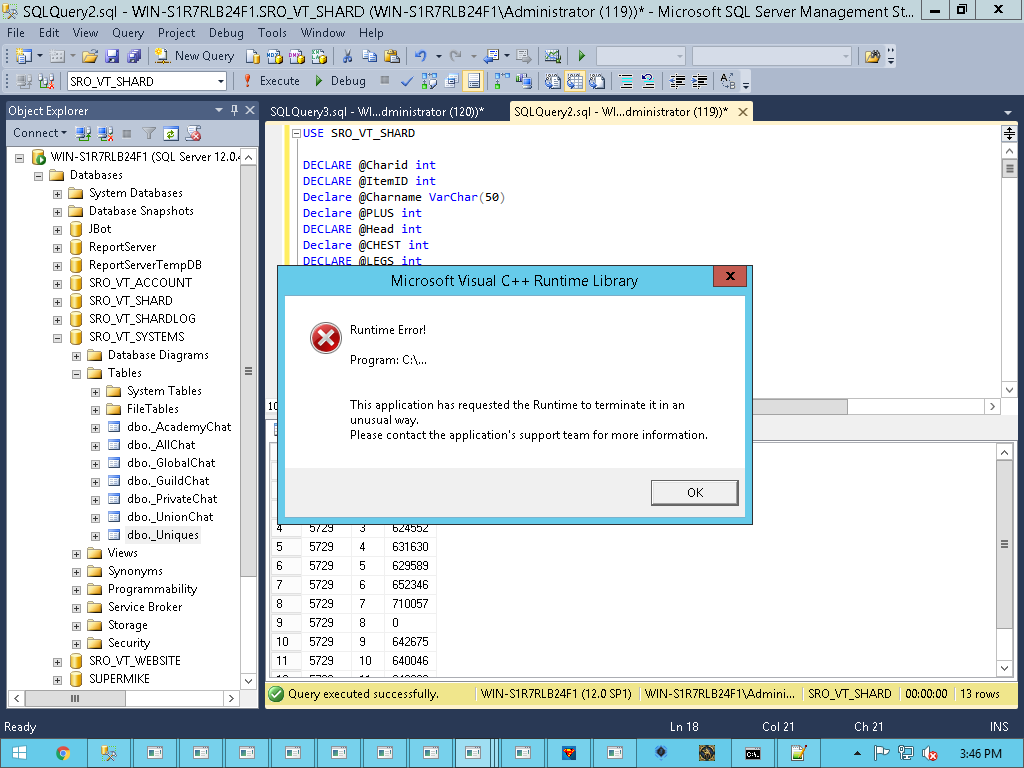This screenshot has height=768, width=1024.
Task: Expand the Programmability folder node
Action: 76,590
